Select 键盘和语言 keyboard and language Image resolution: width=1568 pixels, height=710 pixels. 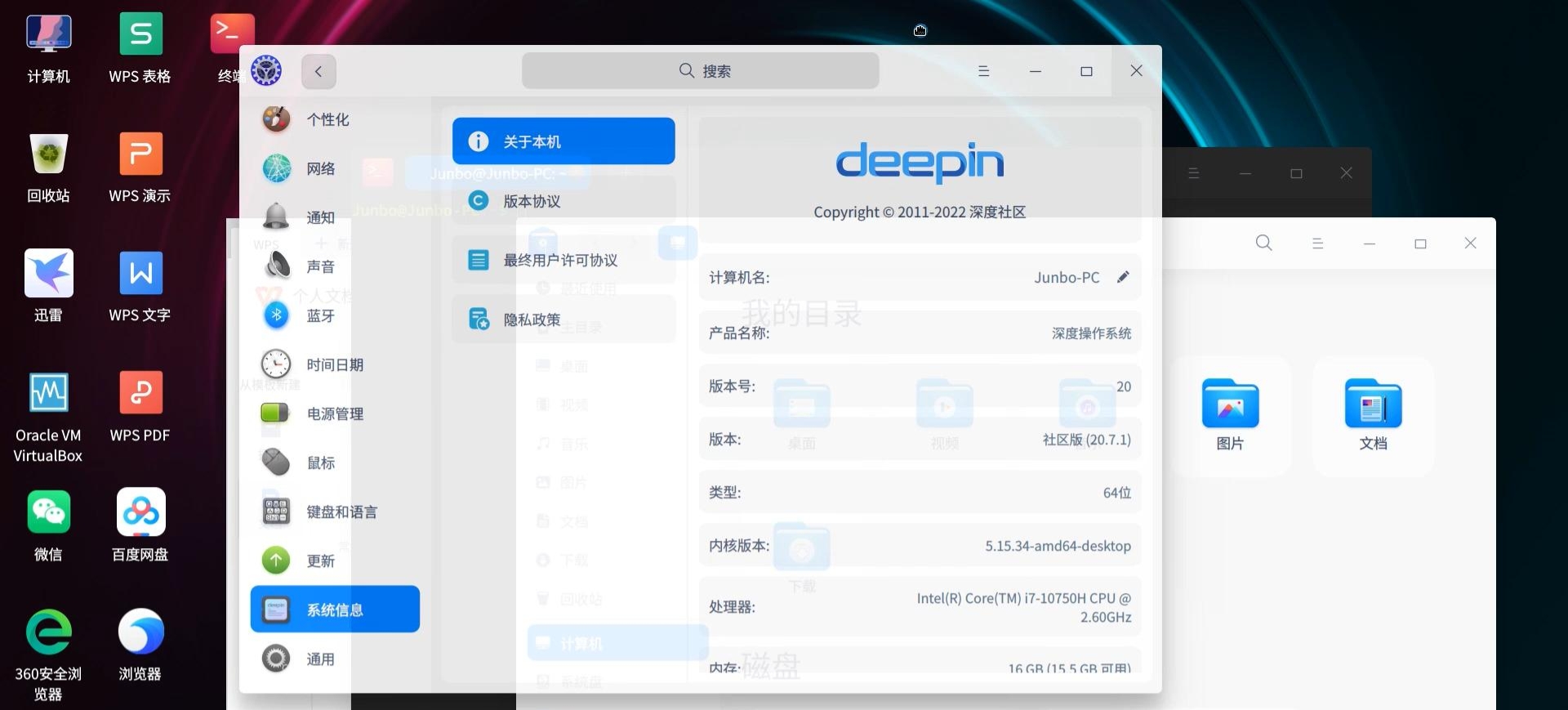pyautogui.click(x=341, y=511)
